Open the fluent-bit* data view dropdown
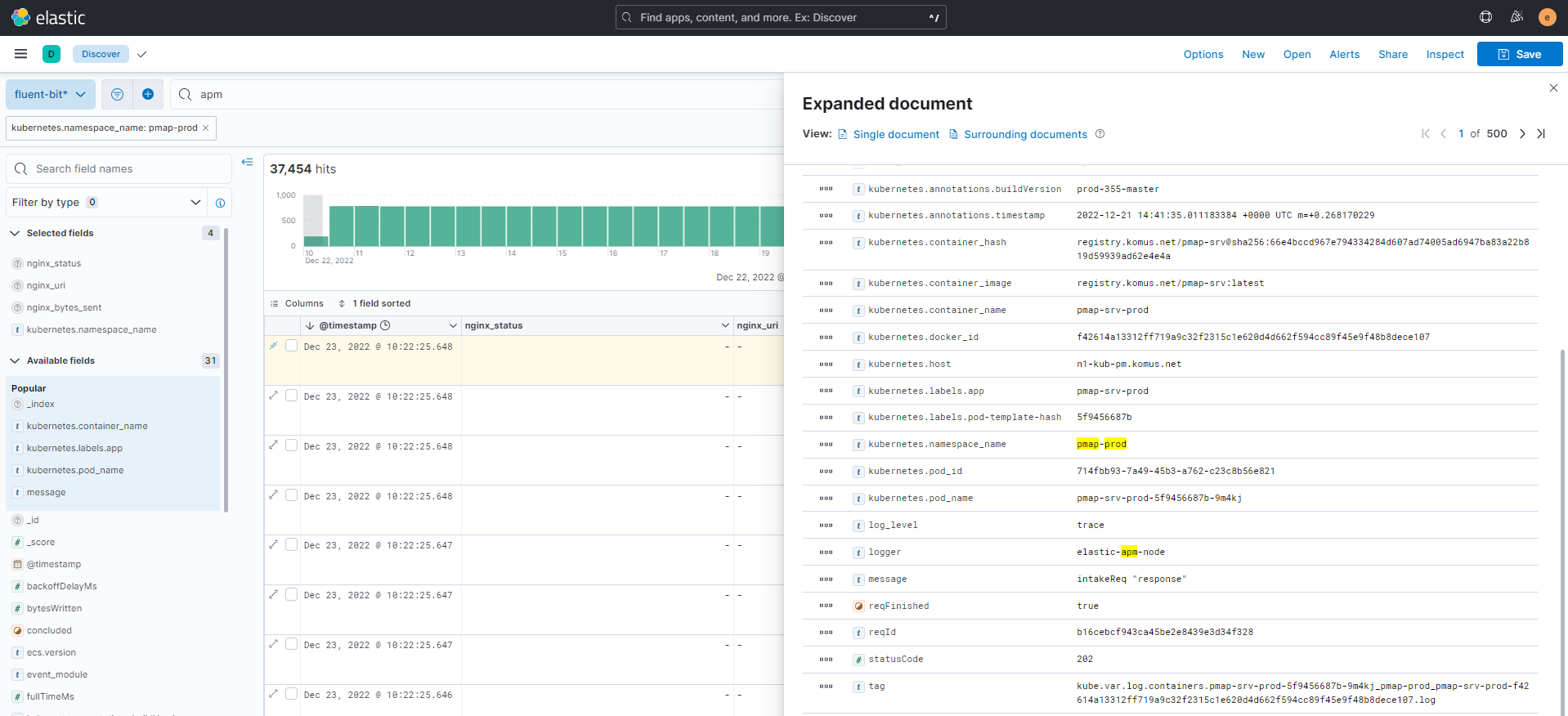 coord(51,94)
